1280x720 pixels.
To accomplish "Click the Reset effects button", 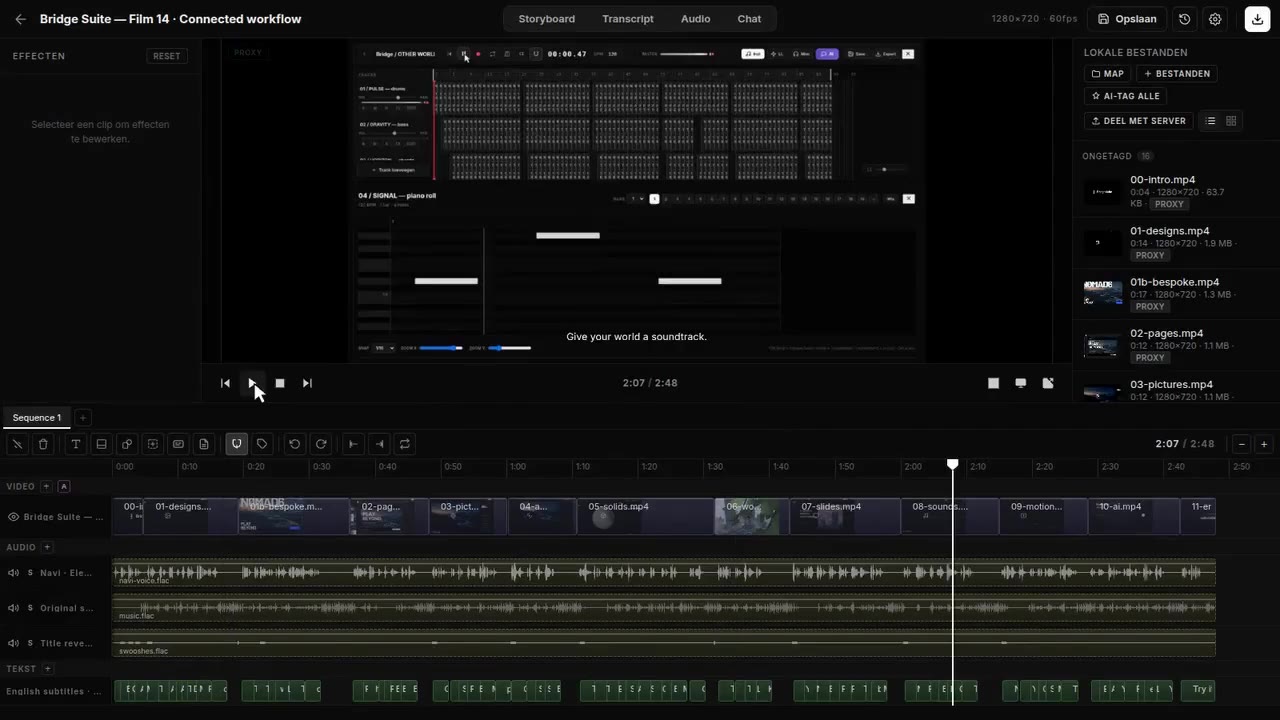I will [167, 56].
